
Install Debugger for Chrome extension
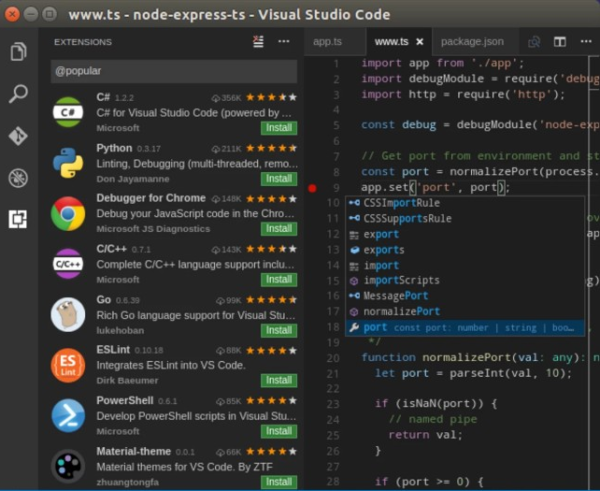click(279, 228)
